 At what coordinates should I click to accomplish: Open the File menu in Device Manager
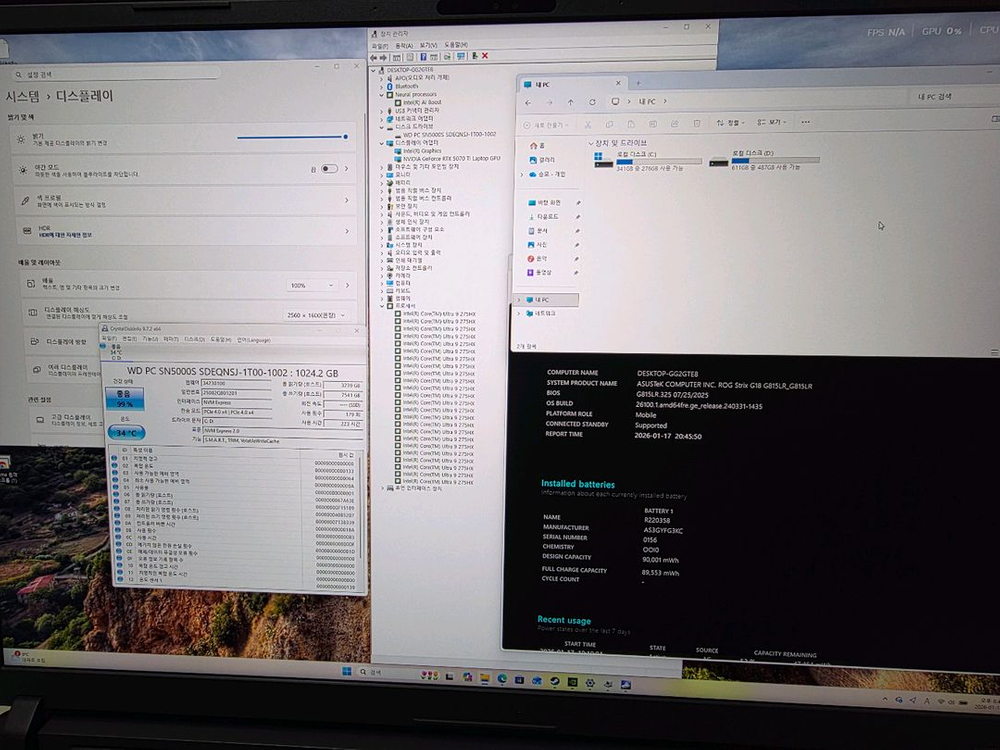pos(379,45)
